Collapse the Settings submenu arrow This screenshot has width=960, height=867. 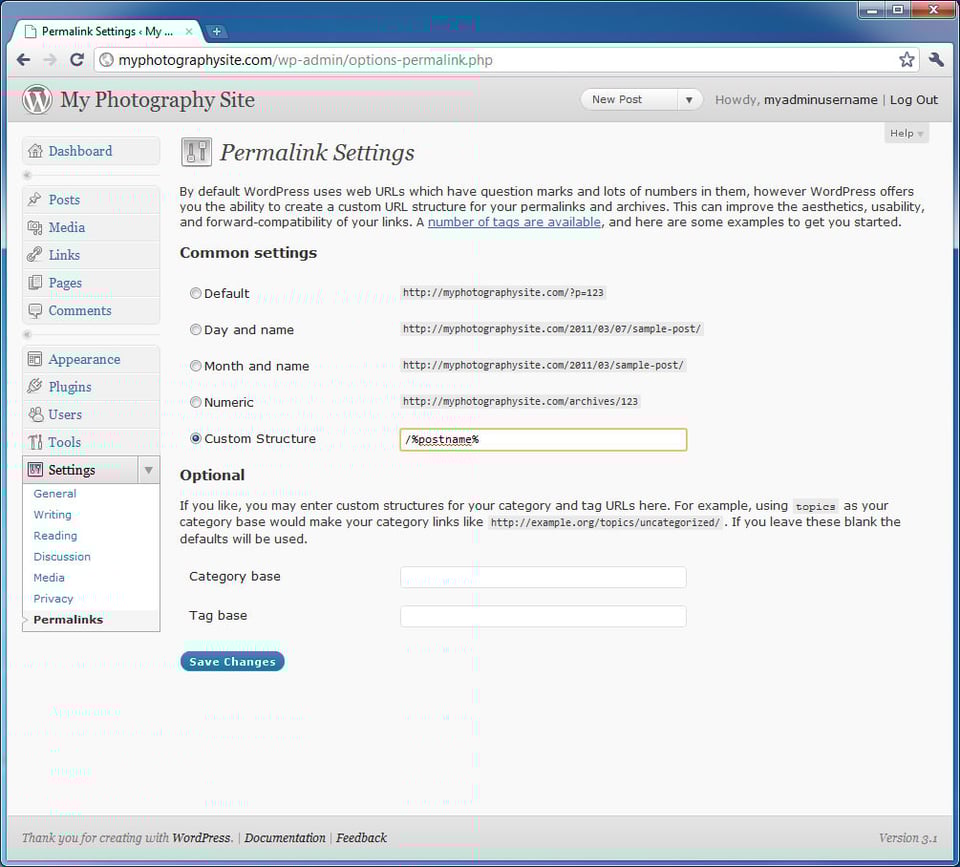click(x=148, y=470)
